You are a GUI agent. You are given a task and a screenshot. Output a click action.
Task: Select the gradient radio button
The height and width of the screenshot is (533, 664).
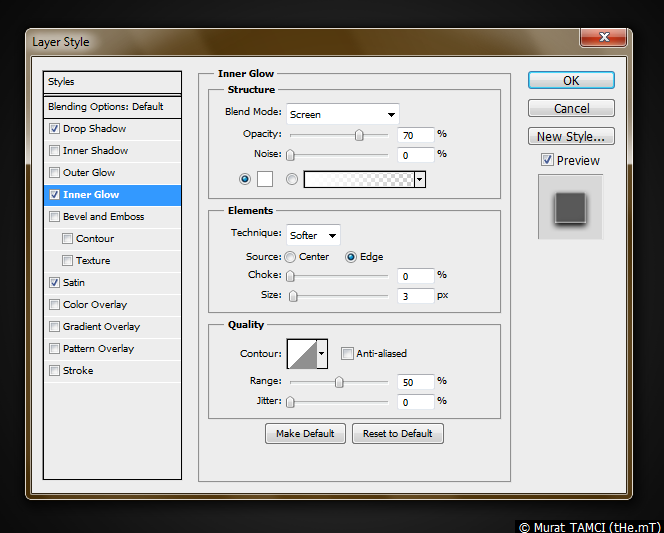click(x=292, y=179)
